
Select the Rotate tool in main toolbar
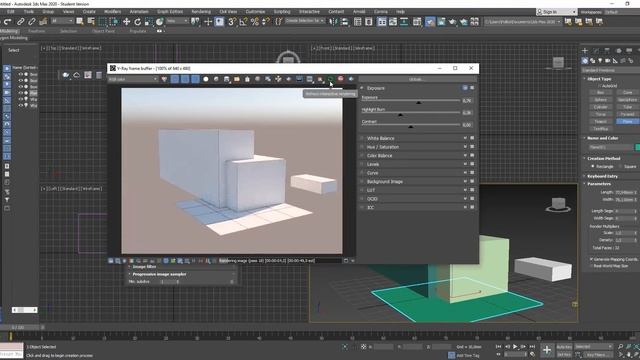[138, 22]
